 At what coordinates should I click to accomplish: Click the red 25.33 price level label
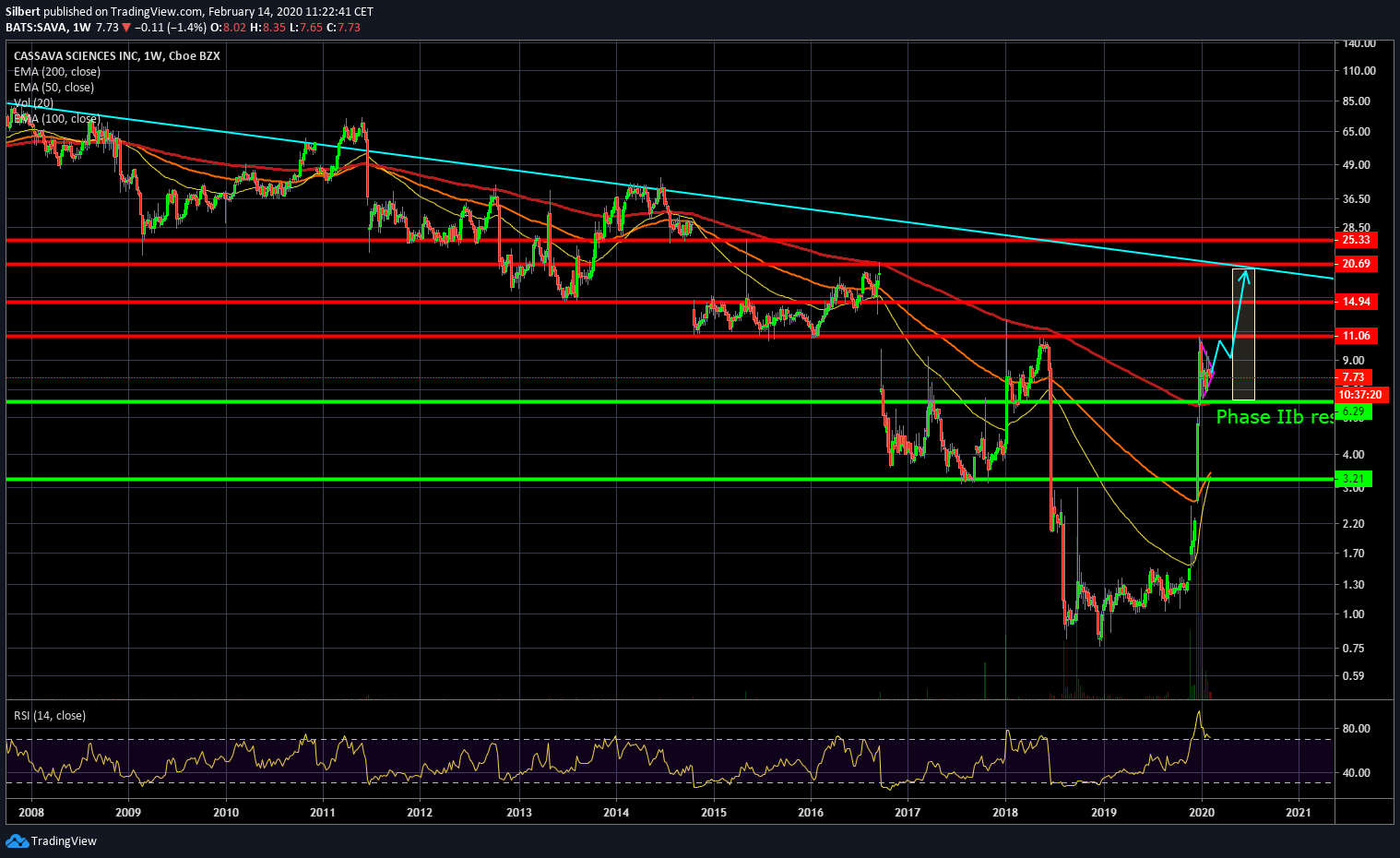click(x=1357, y=240)
